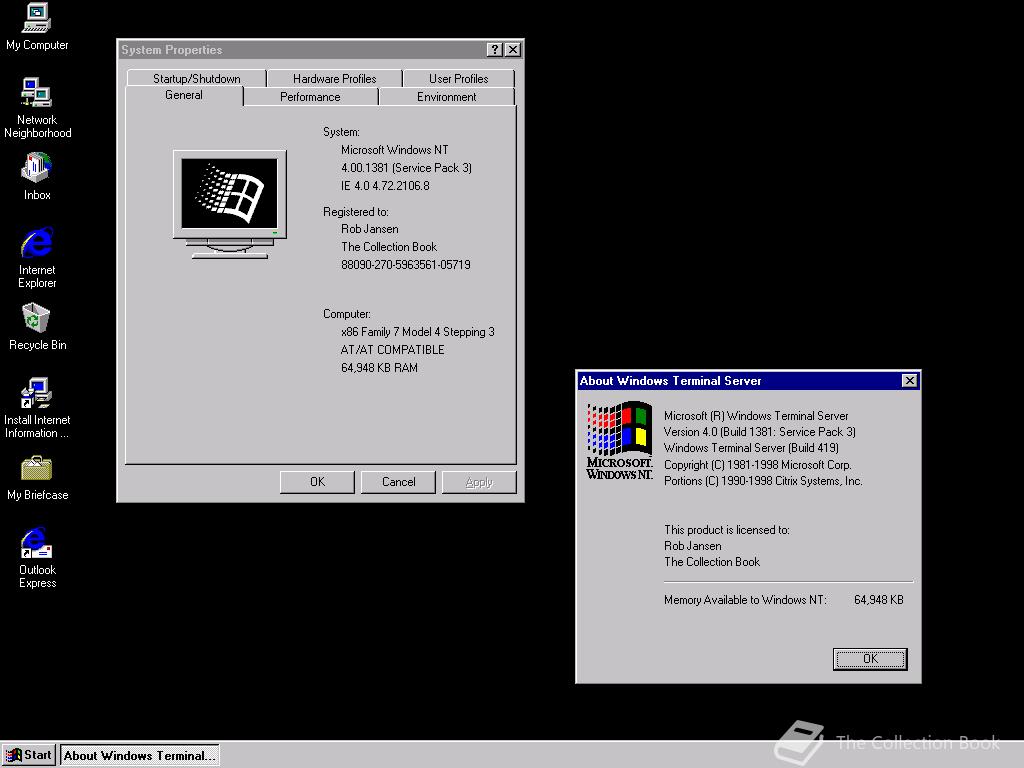Viewport: 1024px width, 768px height.
Task: Open the Start menu
Action: click(x=29, y=755)
